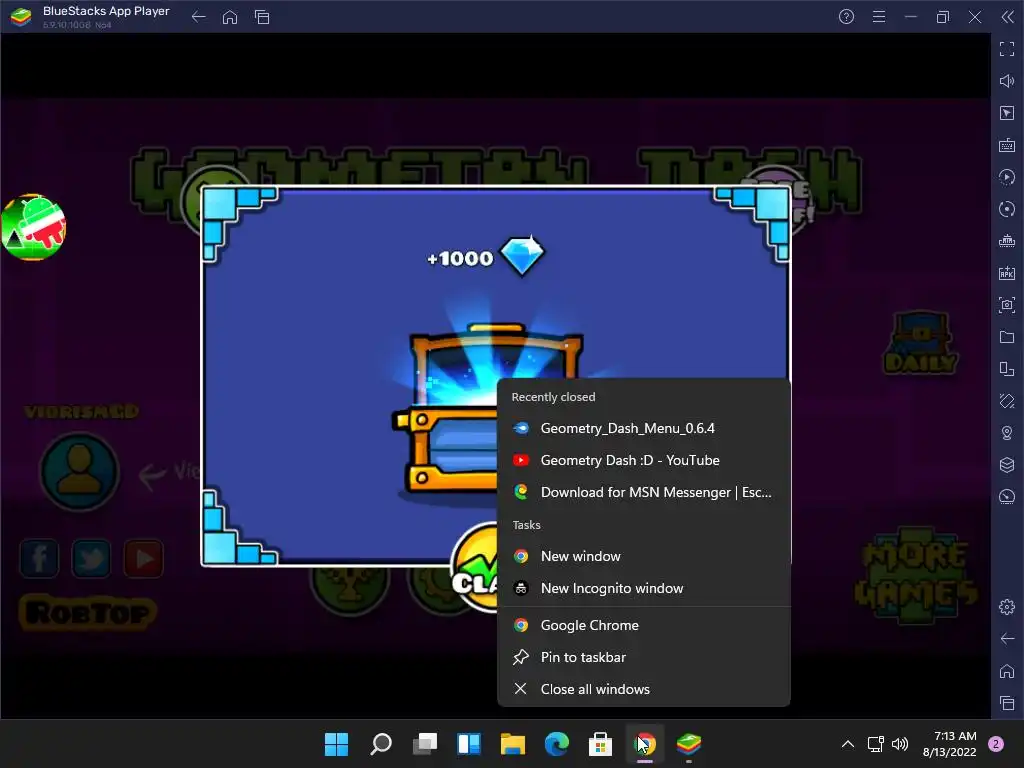Tap the +1000 diamond reward
Screen dimensions: 1024x768
486,257
